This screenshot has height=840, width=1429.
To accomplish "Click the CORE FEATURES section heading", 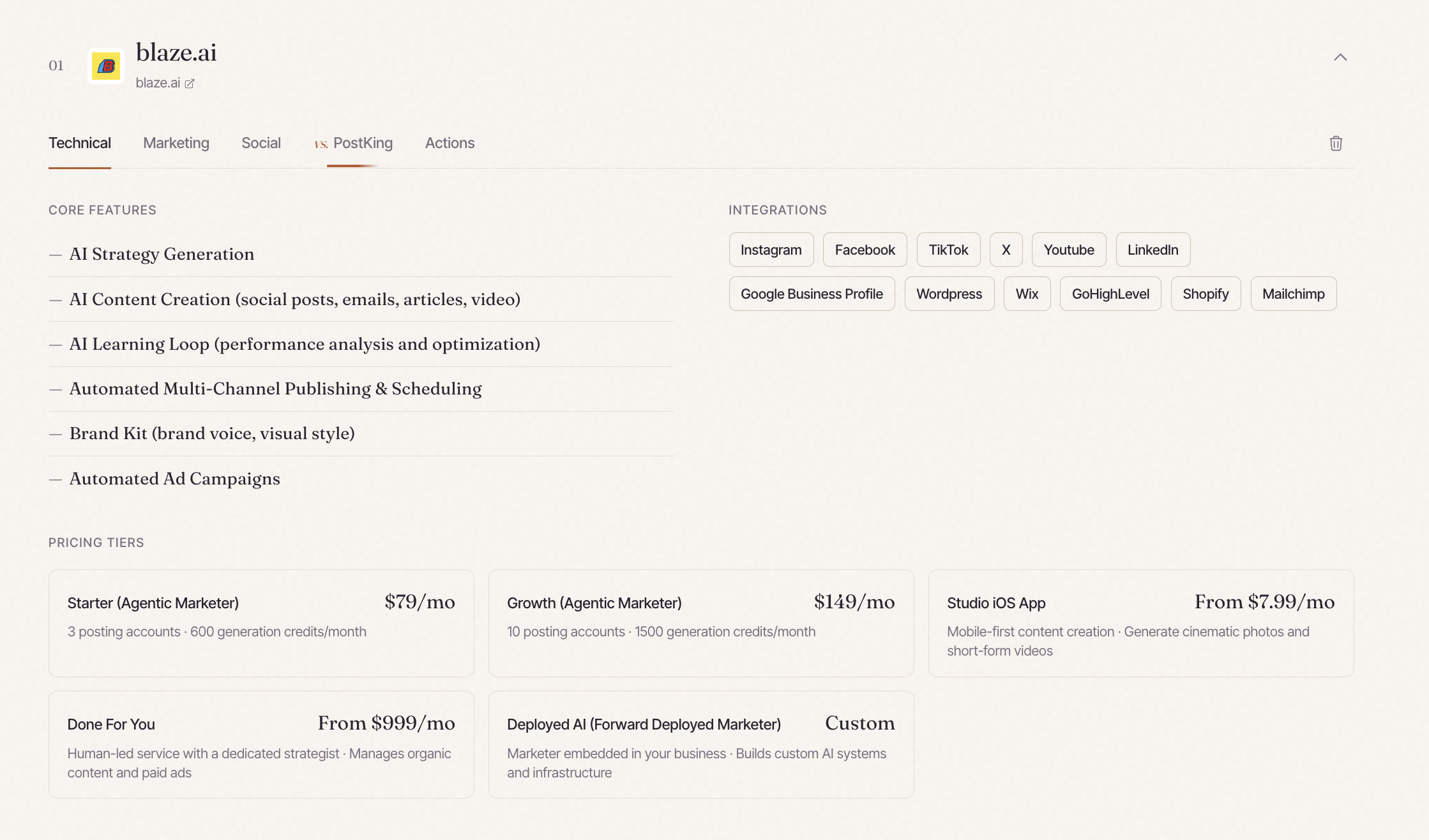I will 102,210.
